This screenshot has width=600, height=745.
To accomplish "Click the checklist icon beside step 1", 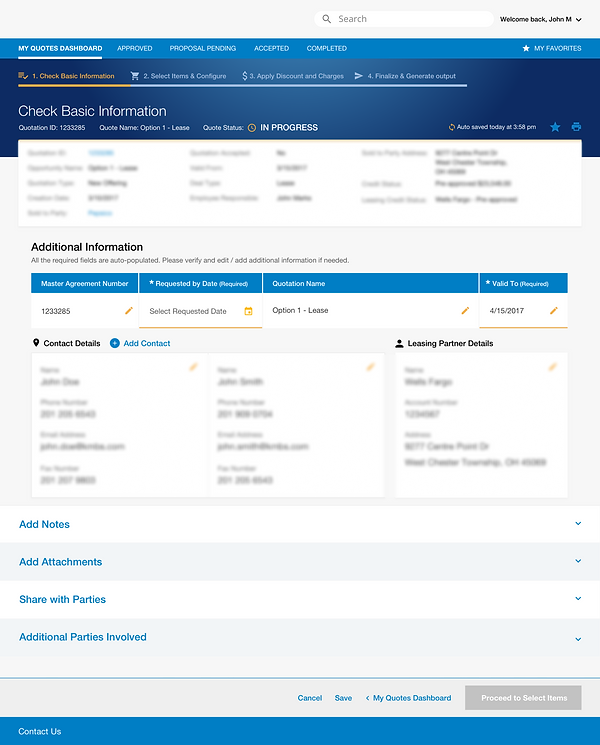I will (23, 76).
